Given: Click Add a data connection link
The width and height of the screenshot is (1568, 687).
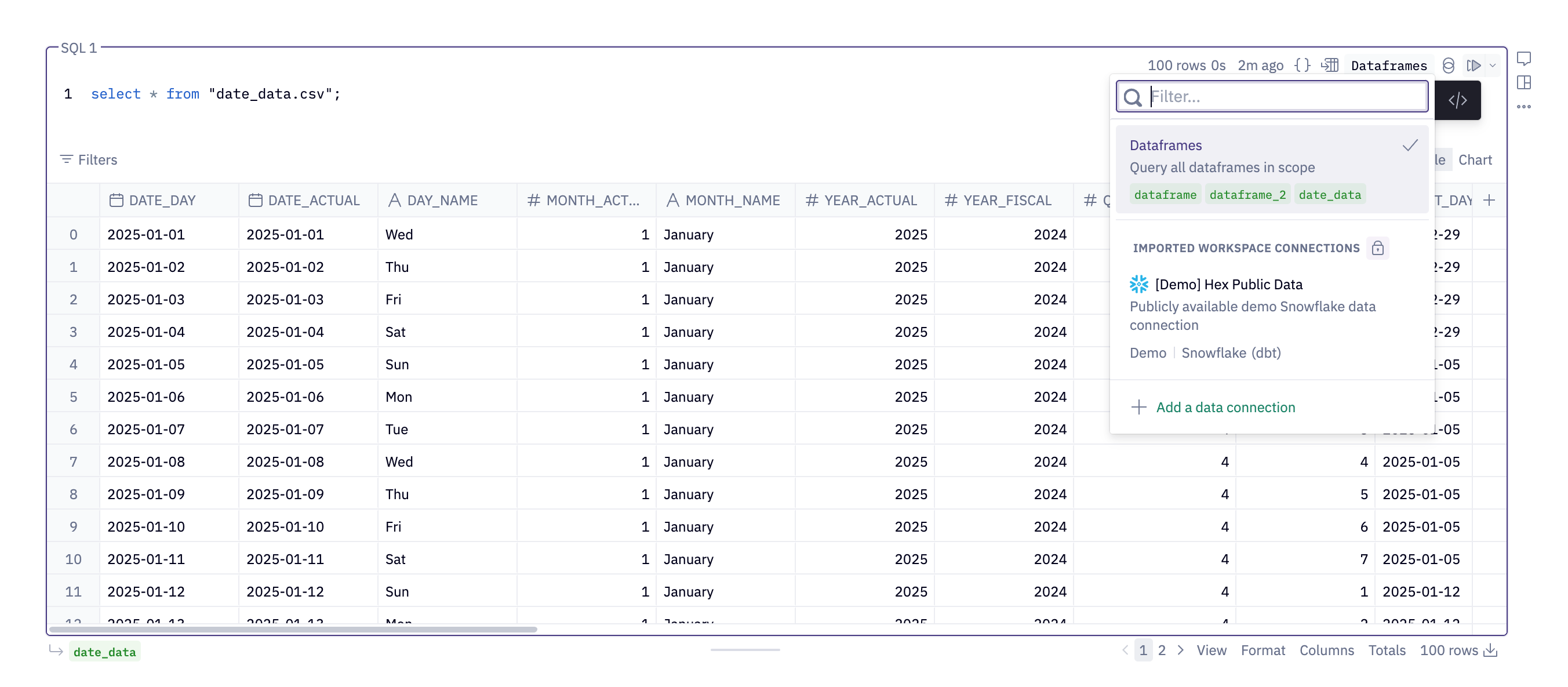Looking at the screenshot, I should [1225, 407].
